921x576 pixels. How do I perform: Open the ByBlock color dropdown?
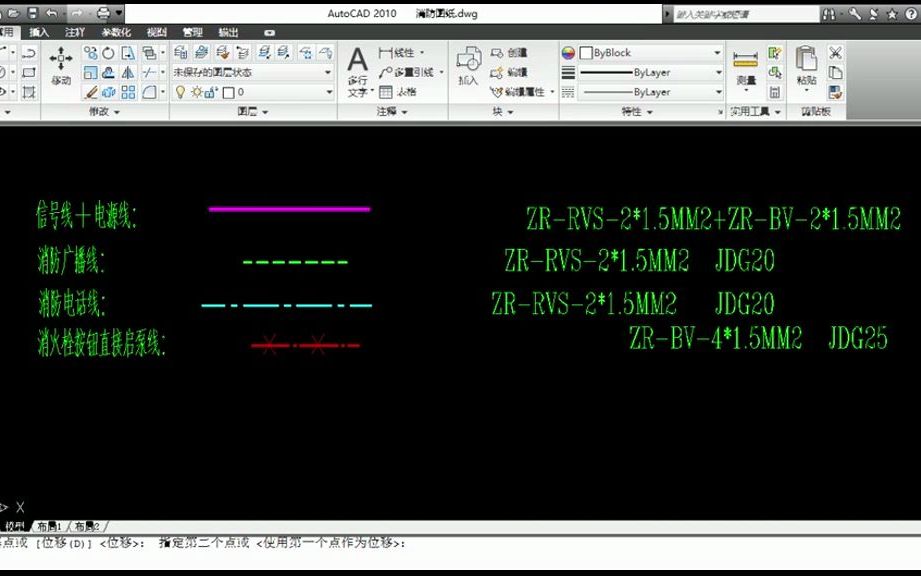tap(715, 53)
